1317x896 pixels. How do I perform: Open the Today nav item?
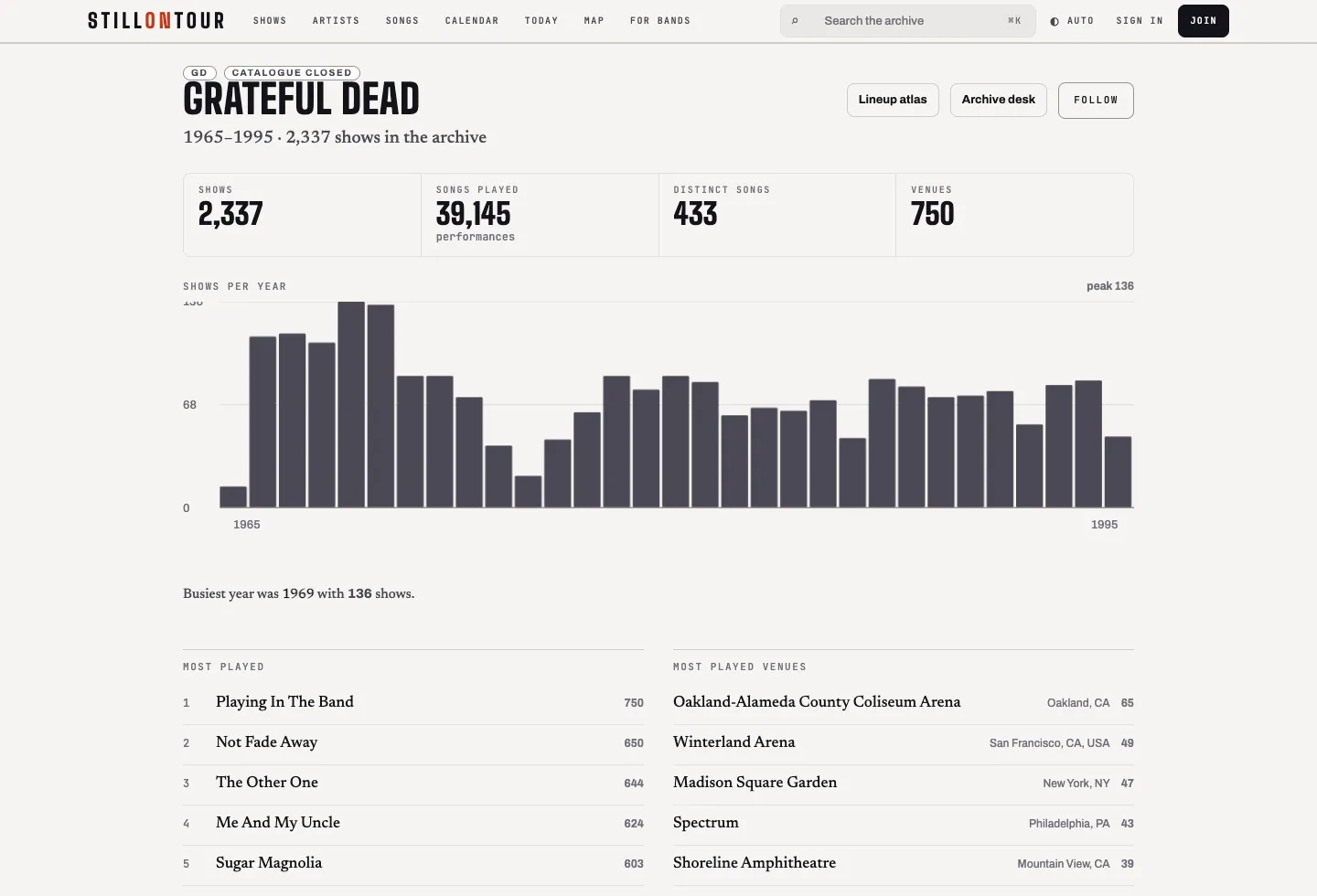541,21
